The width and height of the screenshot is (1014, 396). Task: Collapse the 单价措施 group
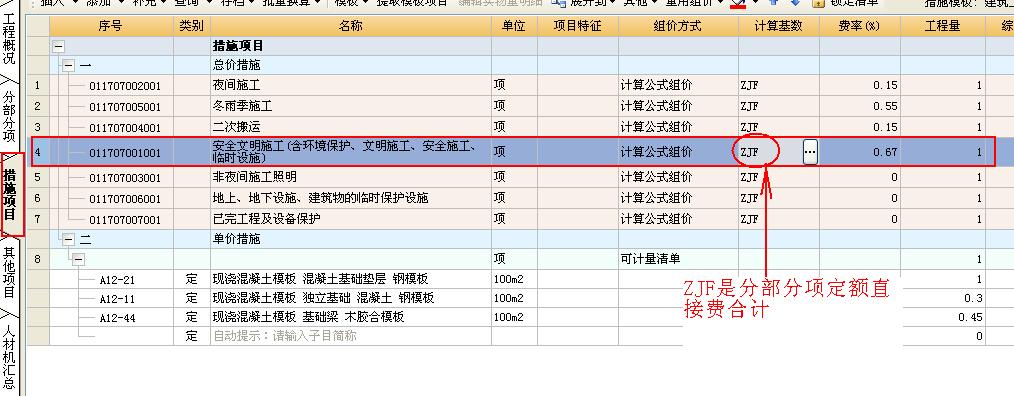pos(69,239)
